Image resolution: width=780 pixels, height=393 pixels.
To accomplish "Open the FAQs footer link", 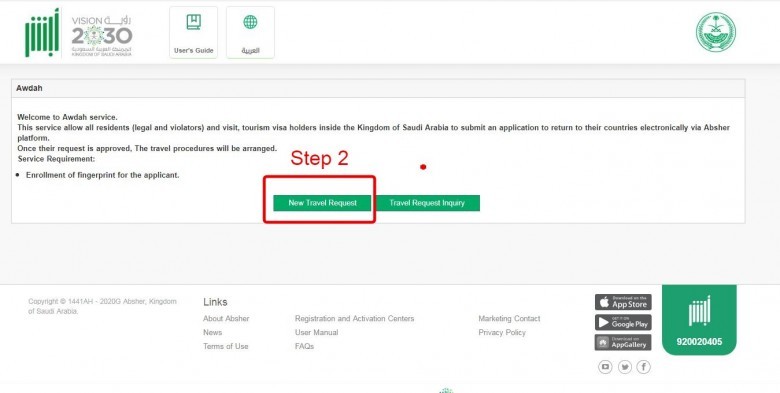I will pos(304,346).
